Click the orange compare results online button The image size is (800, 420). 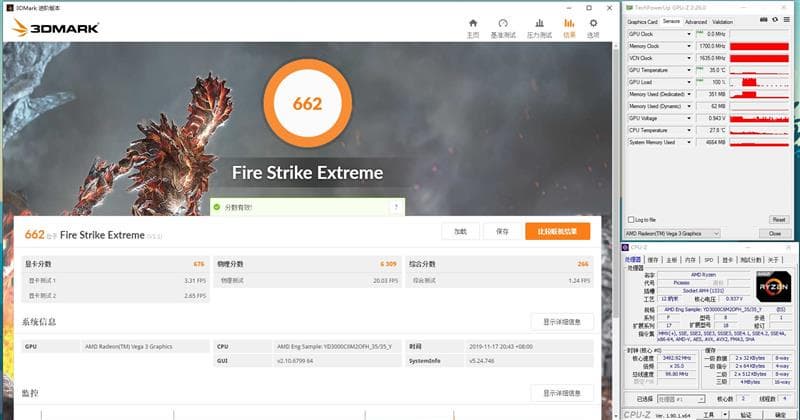coord(557,231)
